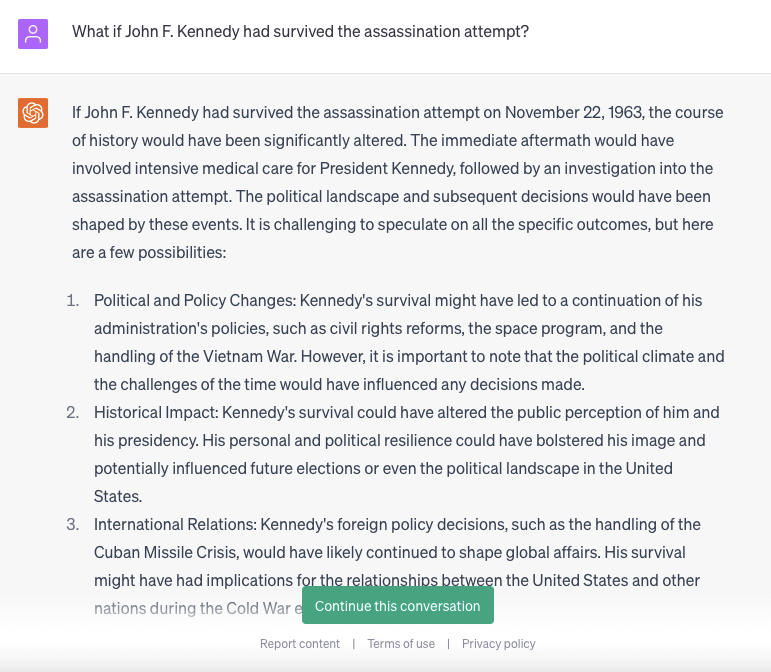Image resolution: width=771 pixels, height=672 pixels.
Task: Open the Privacy policy link
Action: coord(499,643)
